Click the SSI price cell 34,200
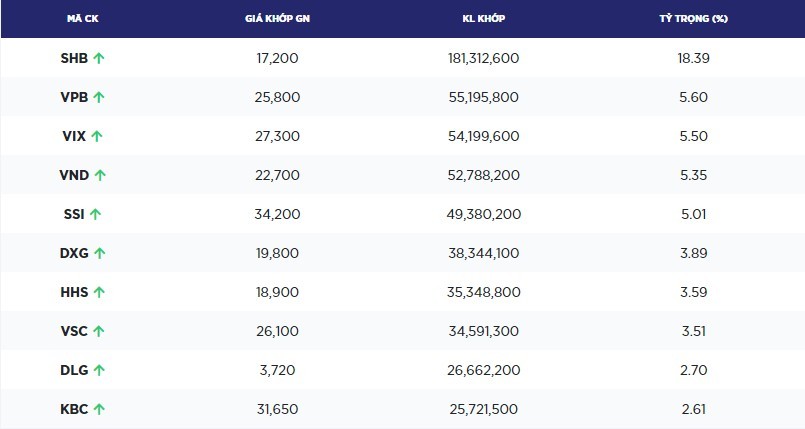The image size is (805, 429). click(x=277, y=214)
